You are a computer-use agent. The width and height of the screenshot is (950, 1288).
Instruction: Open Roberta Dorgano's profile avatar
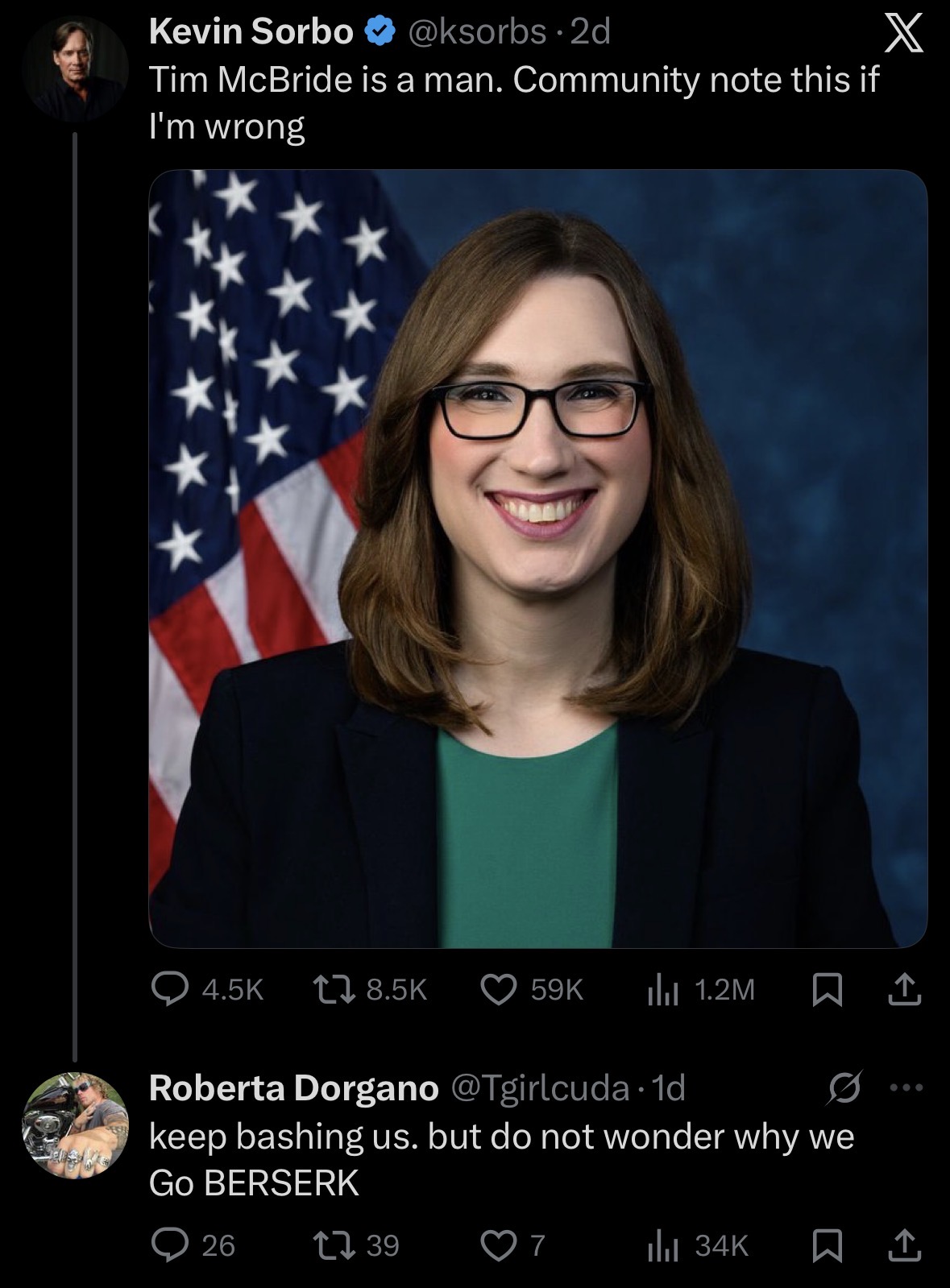click(x=76, y=1124)
